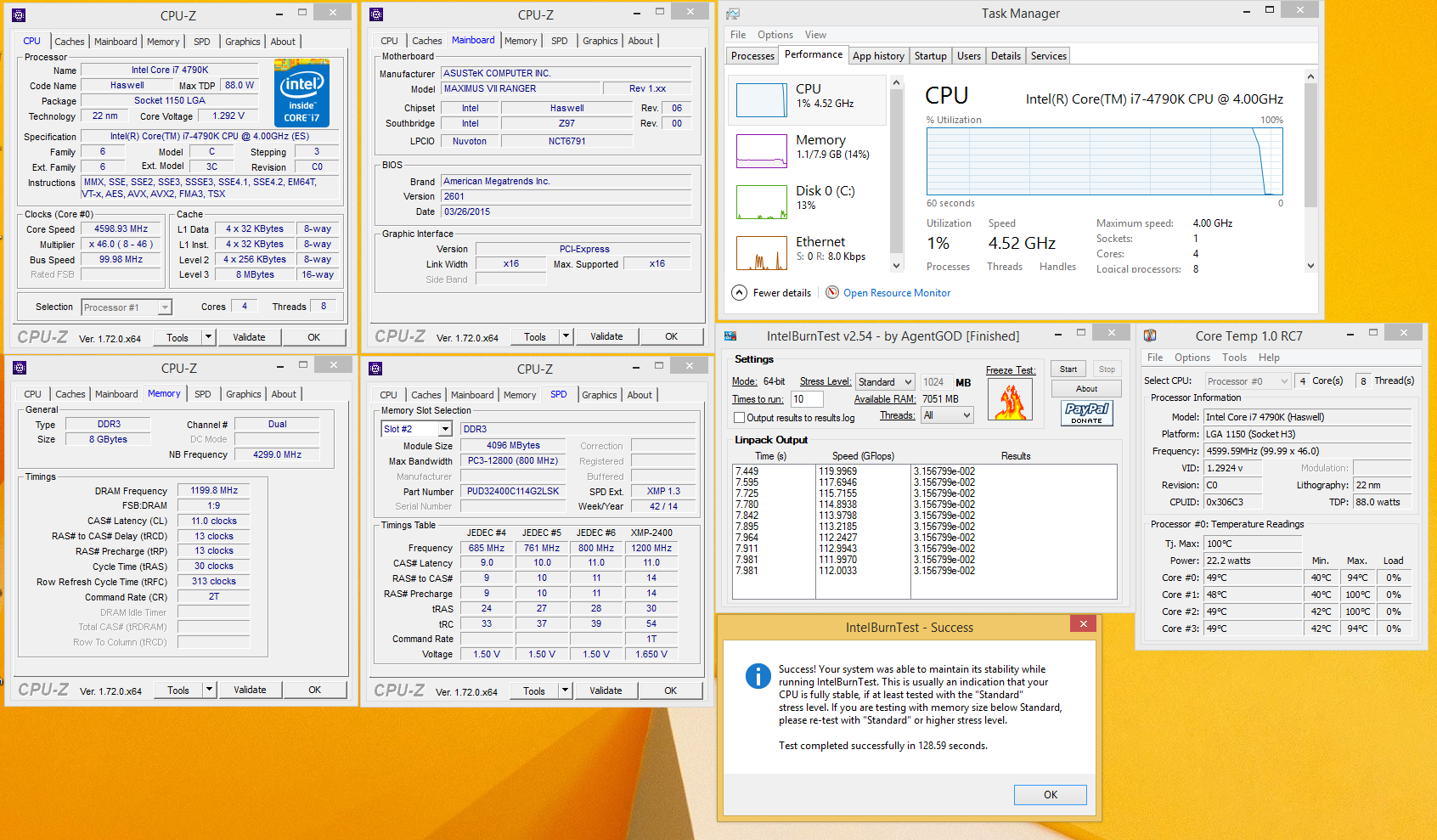Click the Core Temp title bar icon

tap(1150, 335)
